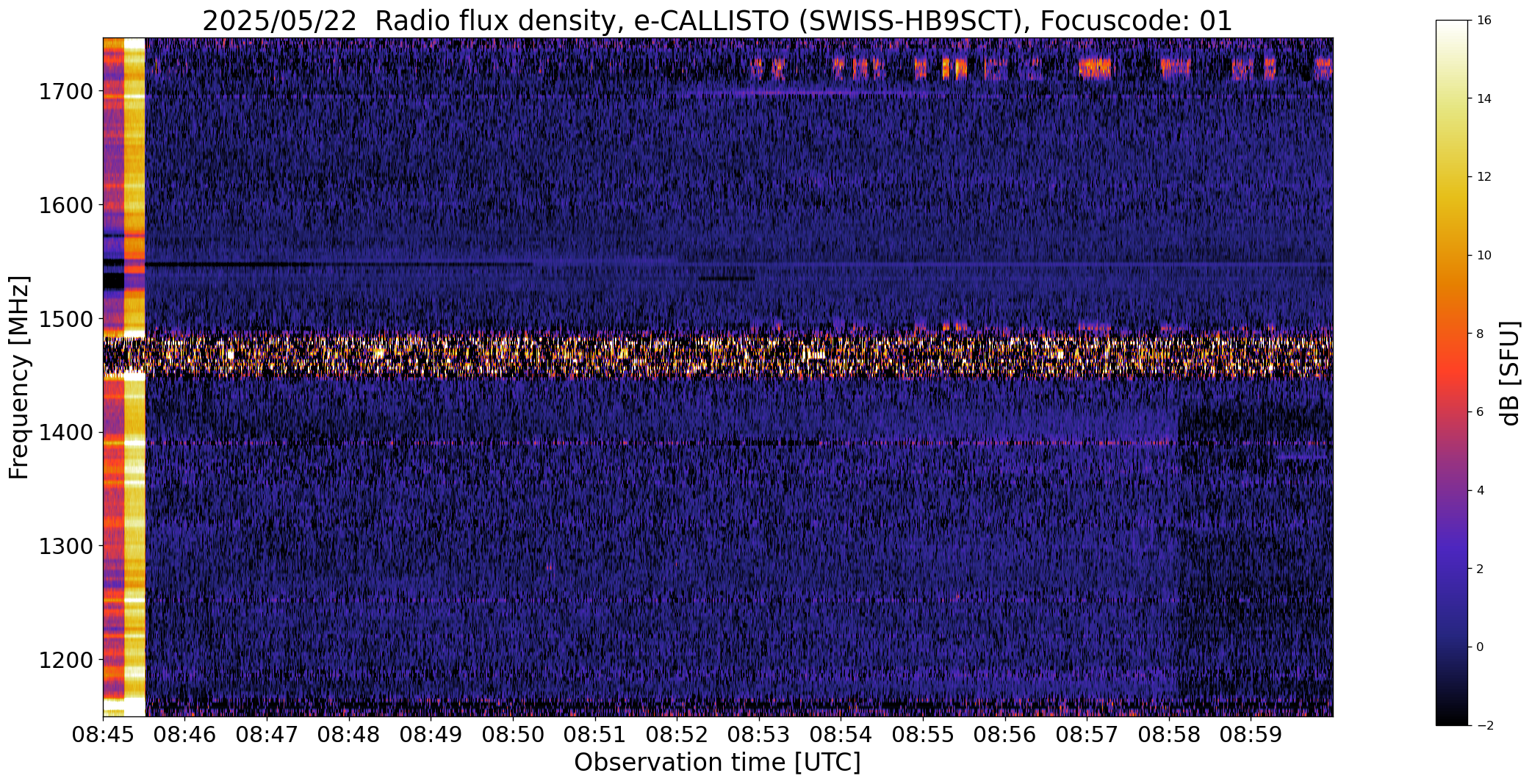Click the 08:46 time tick label
Screen dimensions: 1532x784
[184, 735]
